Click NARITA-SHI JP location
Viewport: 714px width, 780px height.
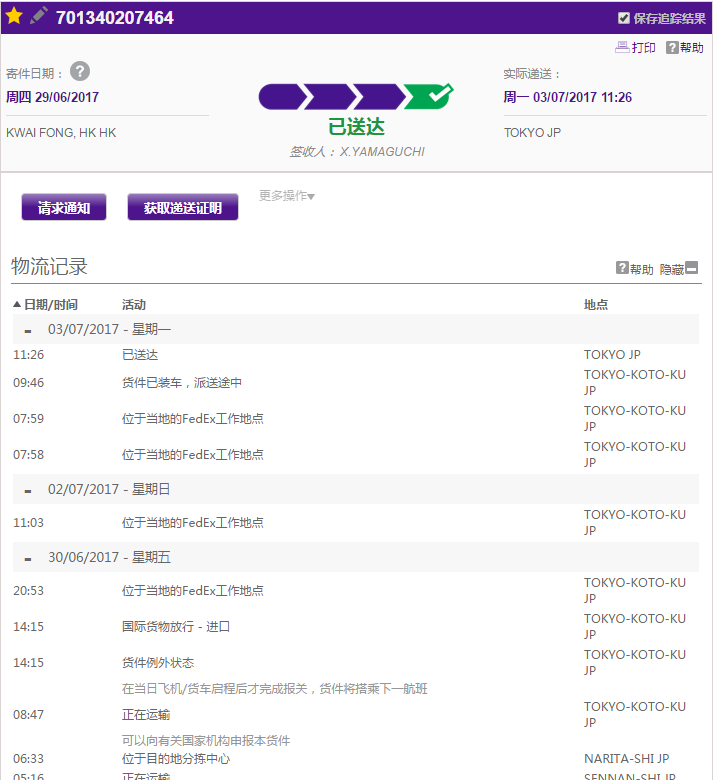click(x=626, y=759)
